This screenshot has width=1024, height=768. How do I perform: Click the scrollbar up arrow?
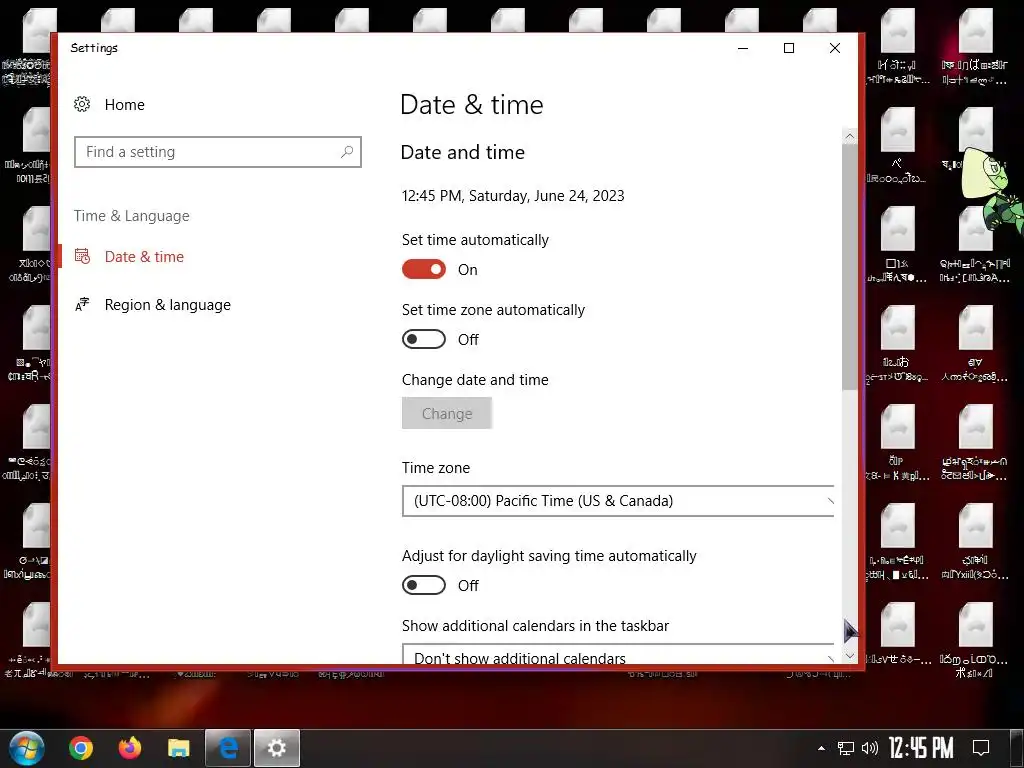[850, 136]
